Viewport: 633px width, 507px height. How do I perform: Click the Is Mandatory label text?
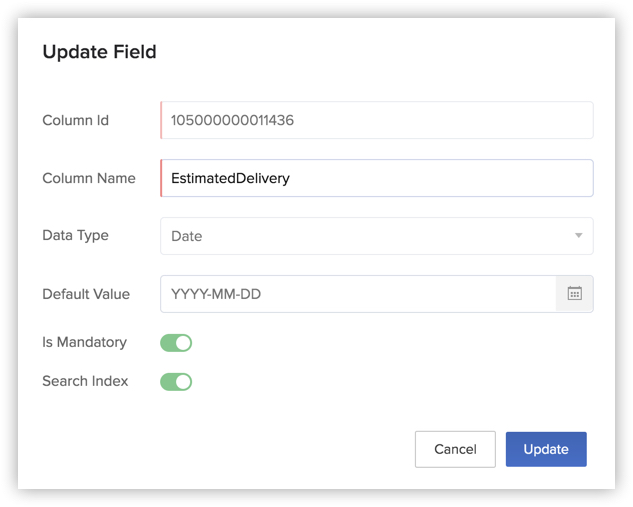[x=84, y=342]
